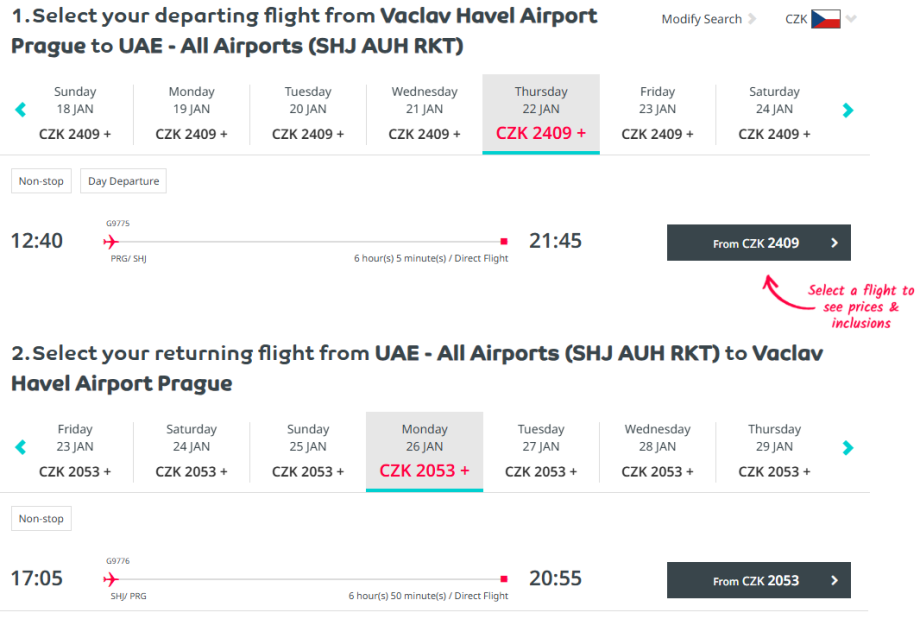Image resolution: width=920 pixels, height=619 pixels.
Task: Click previous week arrow for departing dates
Action: point(20,110)
